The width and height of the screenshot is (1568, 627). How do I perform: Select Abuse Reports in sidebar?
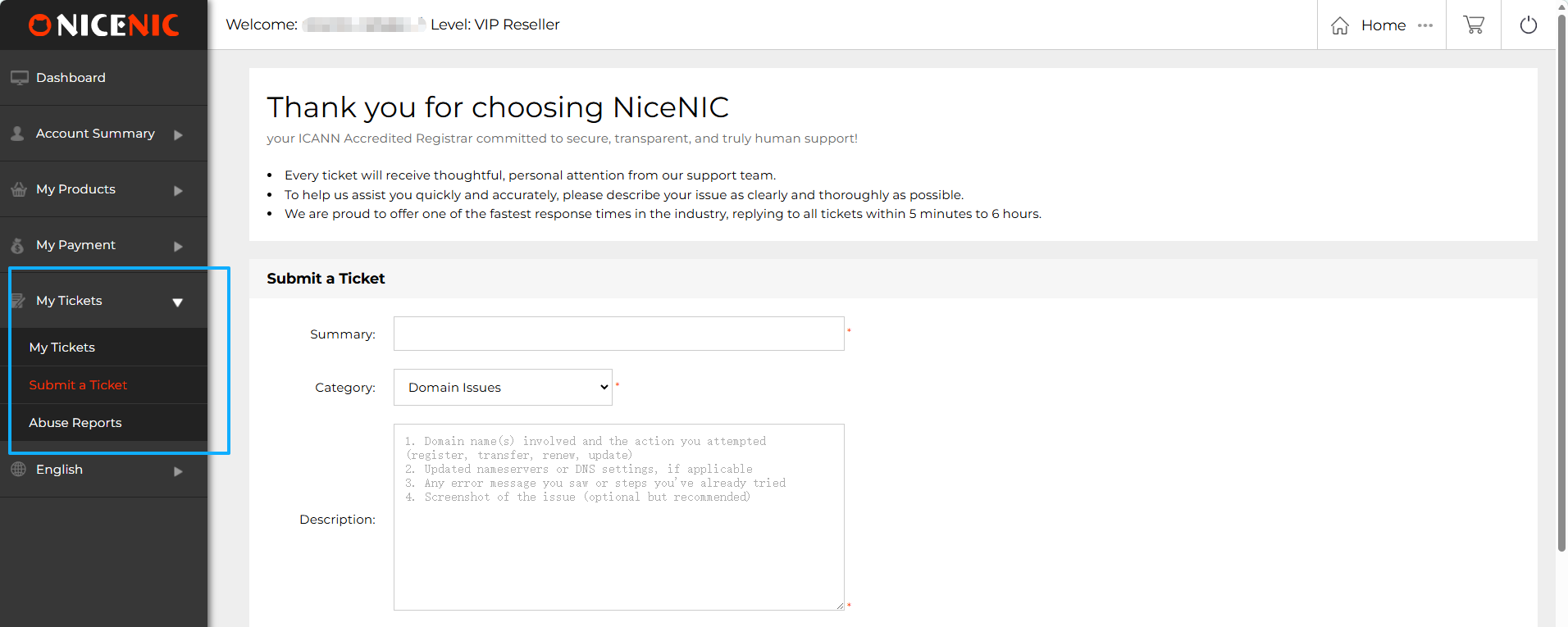(75, 423)
